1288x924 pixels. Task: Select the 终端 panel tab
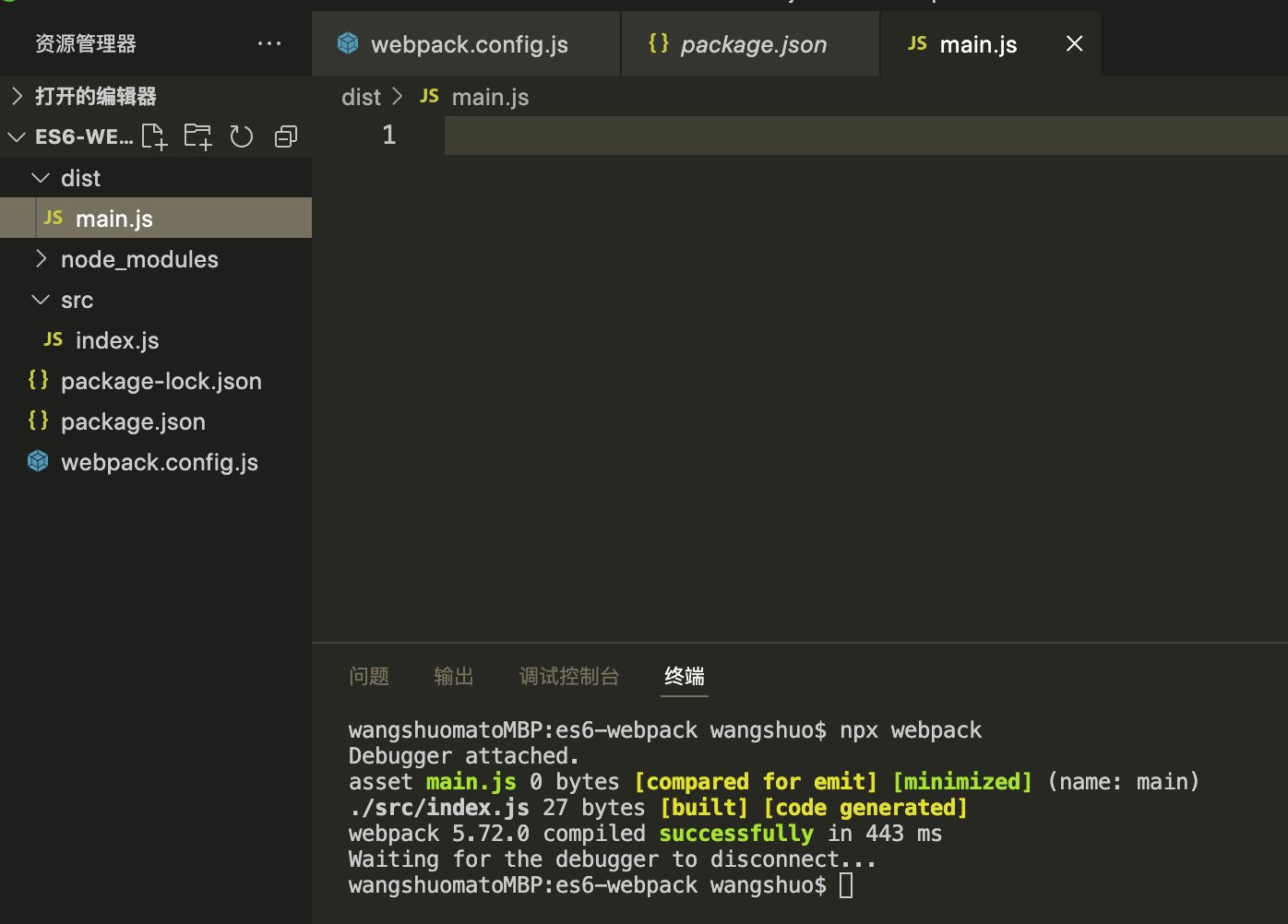coord(685,676)
